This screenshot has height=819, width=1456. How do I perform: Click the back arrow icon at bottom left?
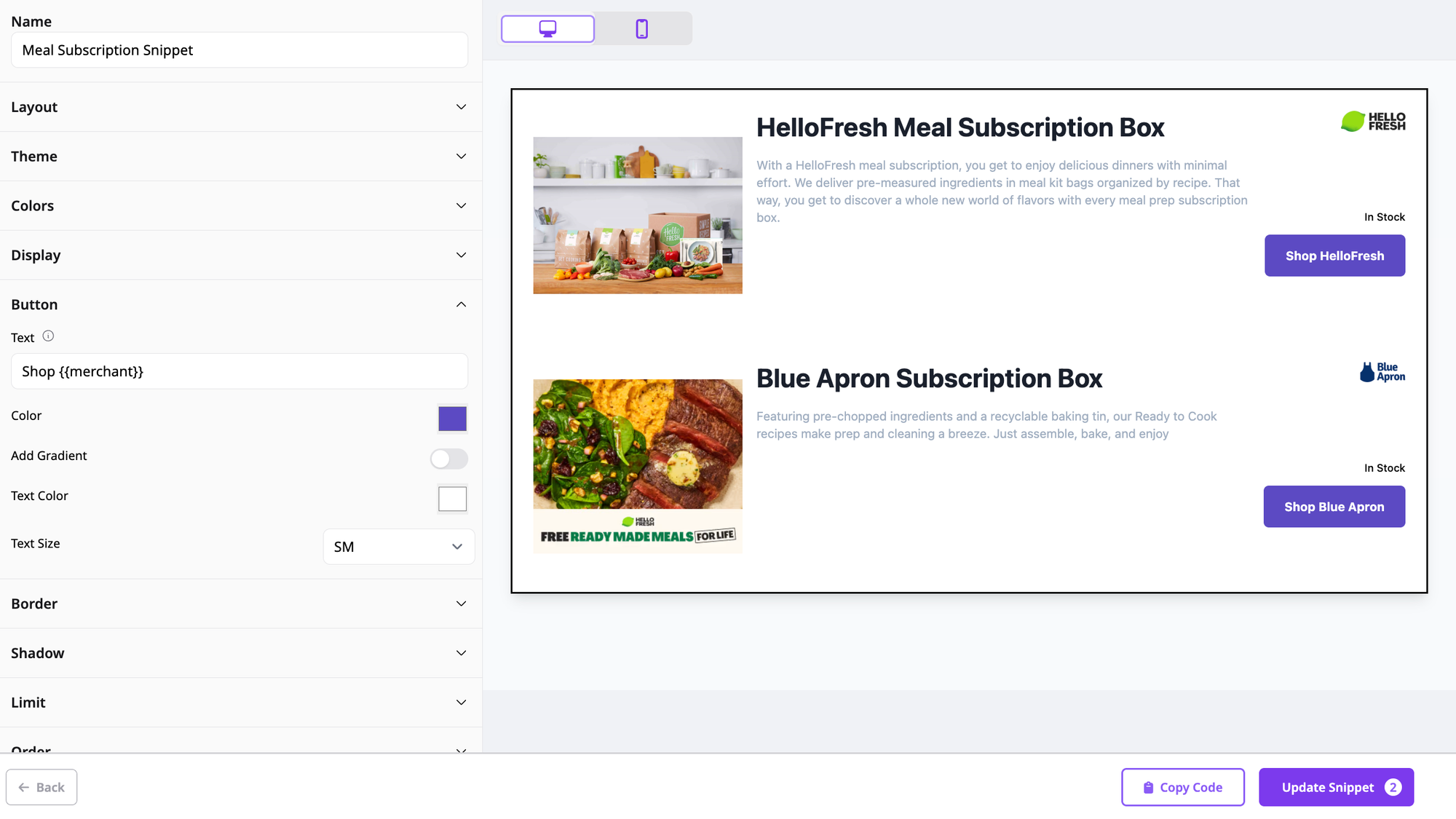24,788
